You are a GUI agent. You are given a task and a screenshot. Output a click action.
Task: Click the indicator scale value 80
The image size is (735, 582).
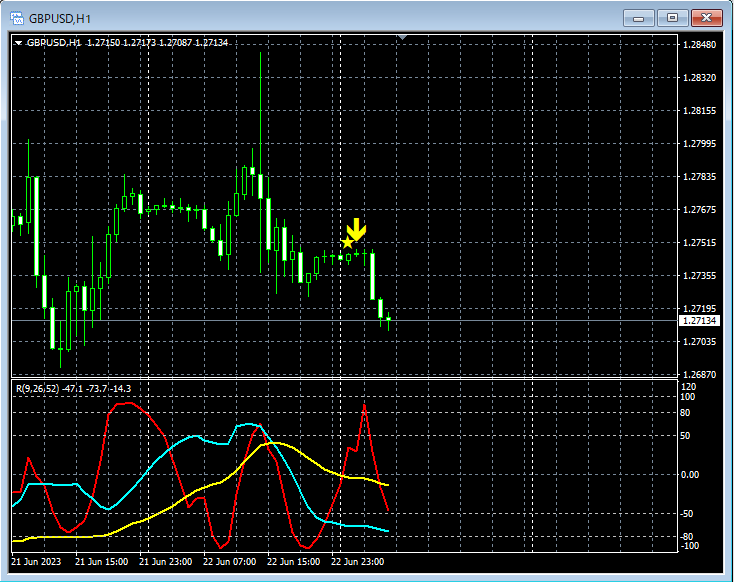[685, 413]
